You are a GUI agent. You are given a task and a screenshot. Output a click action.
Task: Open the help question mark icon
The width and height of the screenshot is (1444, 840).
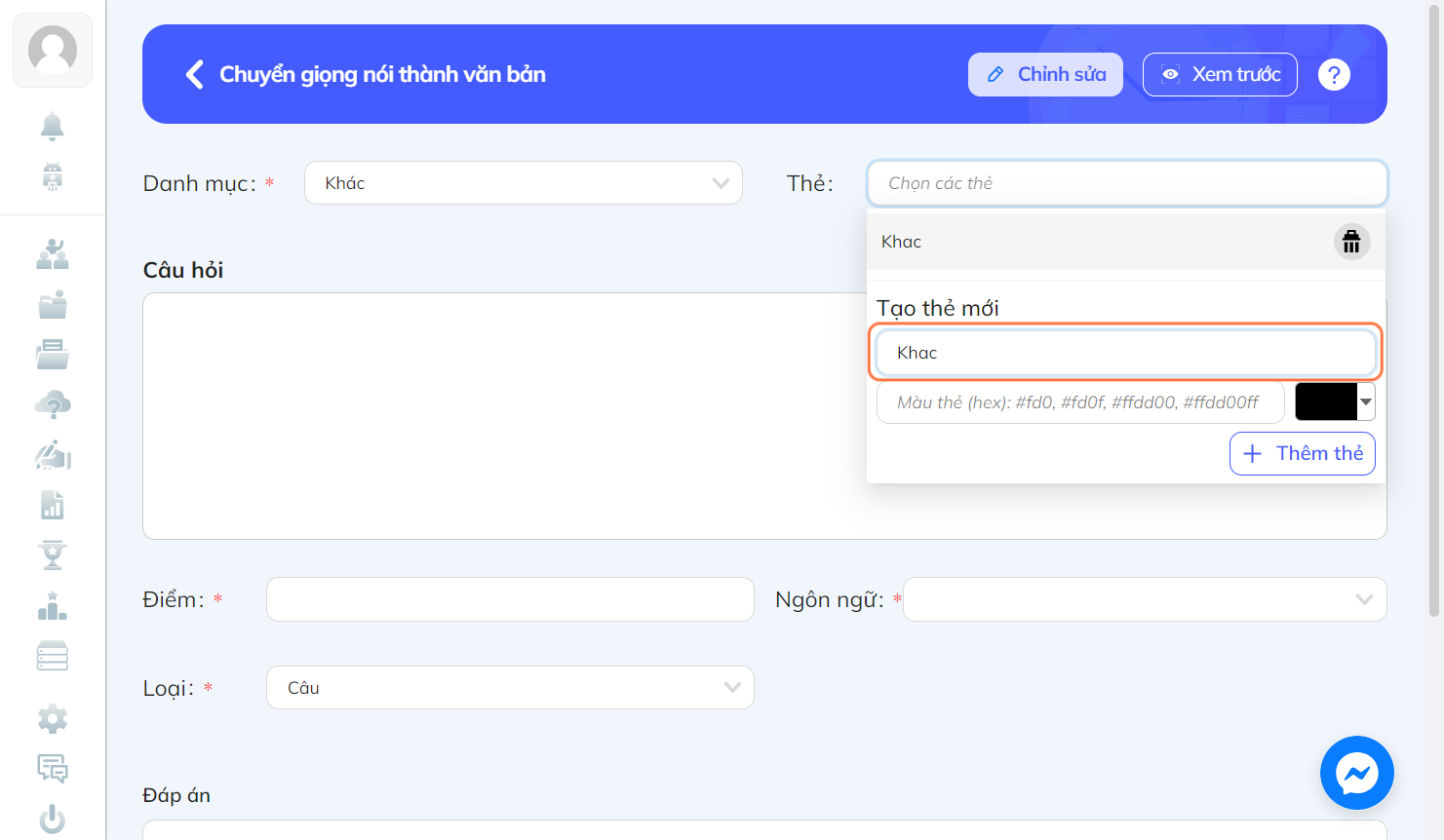tap(1334, 74)
